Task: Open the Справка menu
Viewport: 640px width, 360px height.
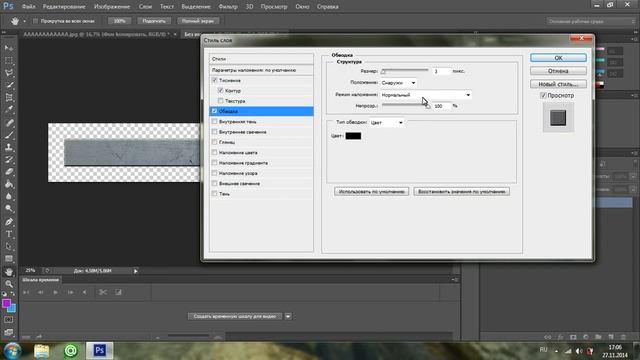Action: click(x=327, y=7)
